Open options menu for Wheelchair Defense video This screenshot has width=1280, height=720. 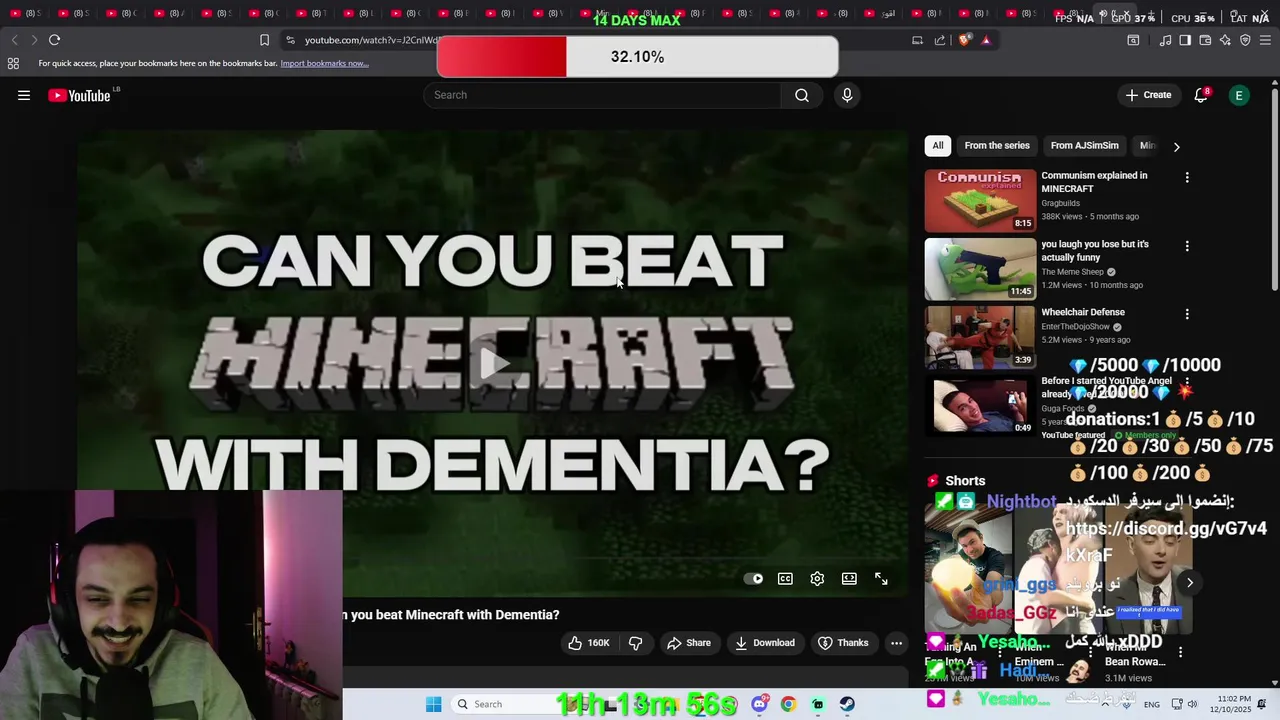click(x=1187, y=314)
